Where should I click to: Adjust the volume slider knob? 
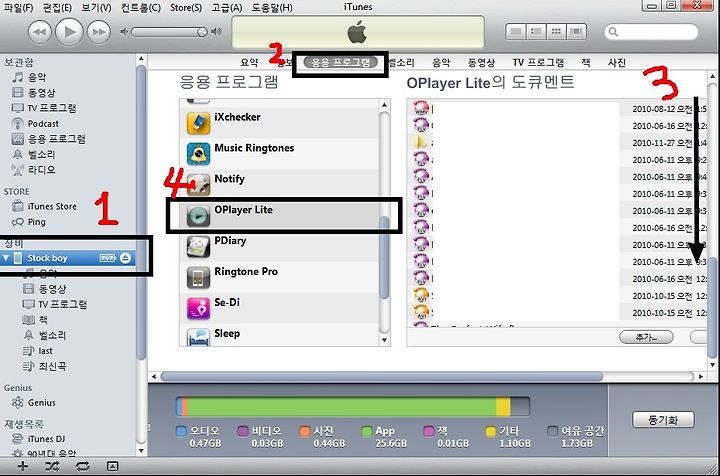pyautogui.click(x=202, y=32)
